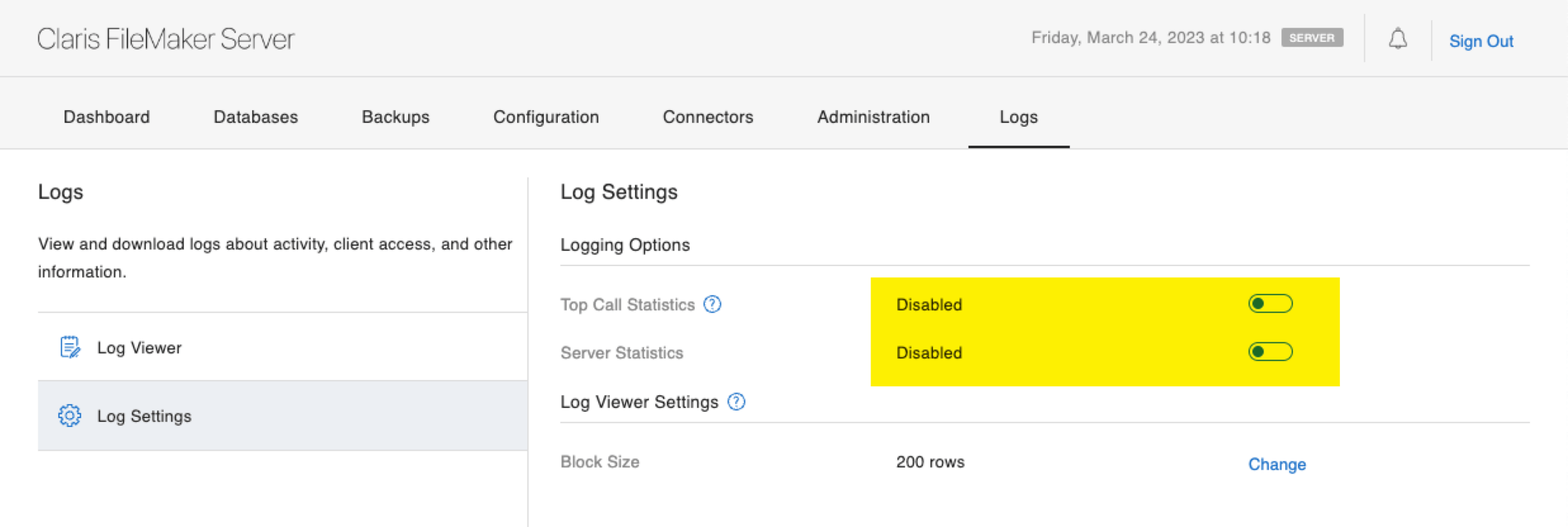This screenshot has width=1568, height=527.
Task: Switch to the Backups tab
Action: pos(396,116)
